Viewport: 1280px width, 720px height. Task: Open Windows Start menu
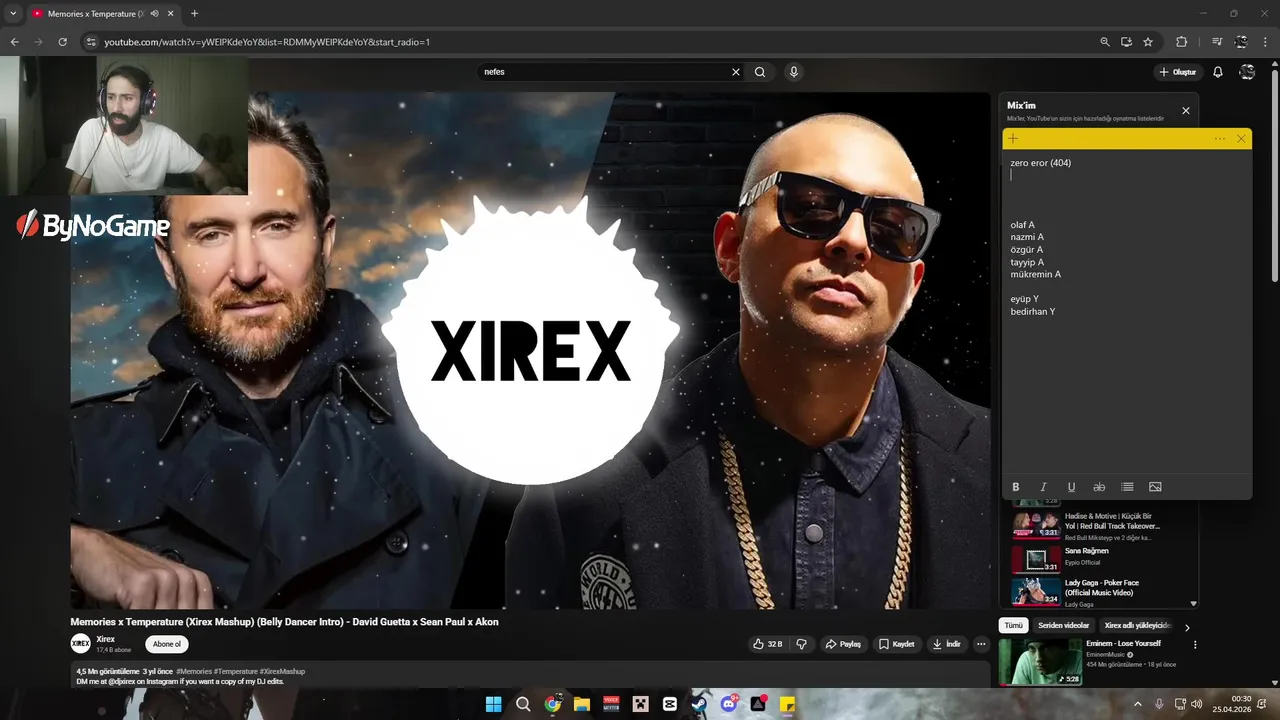[493, 704]
